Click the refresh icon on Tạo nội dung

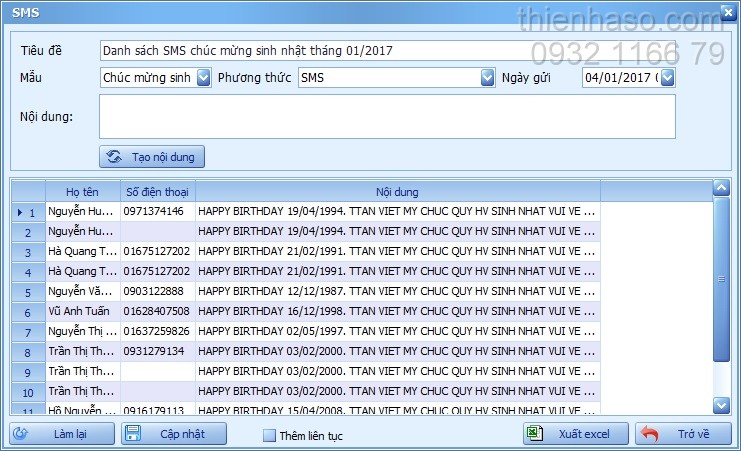click(x=114, y=157)
